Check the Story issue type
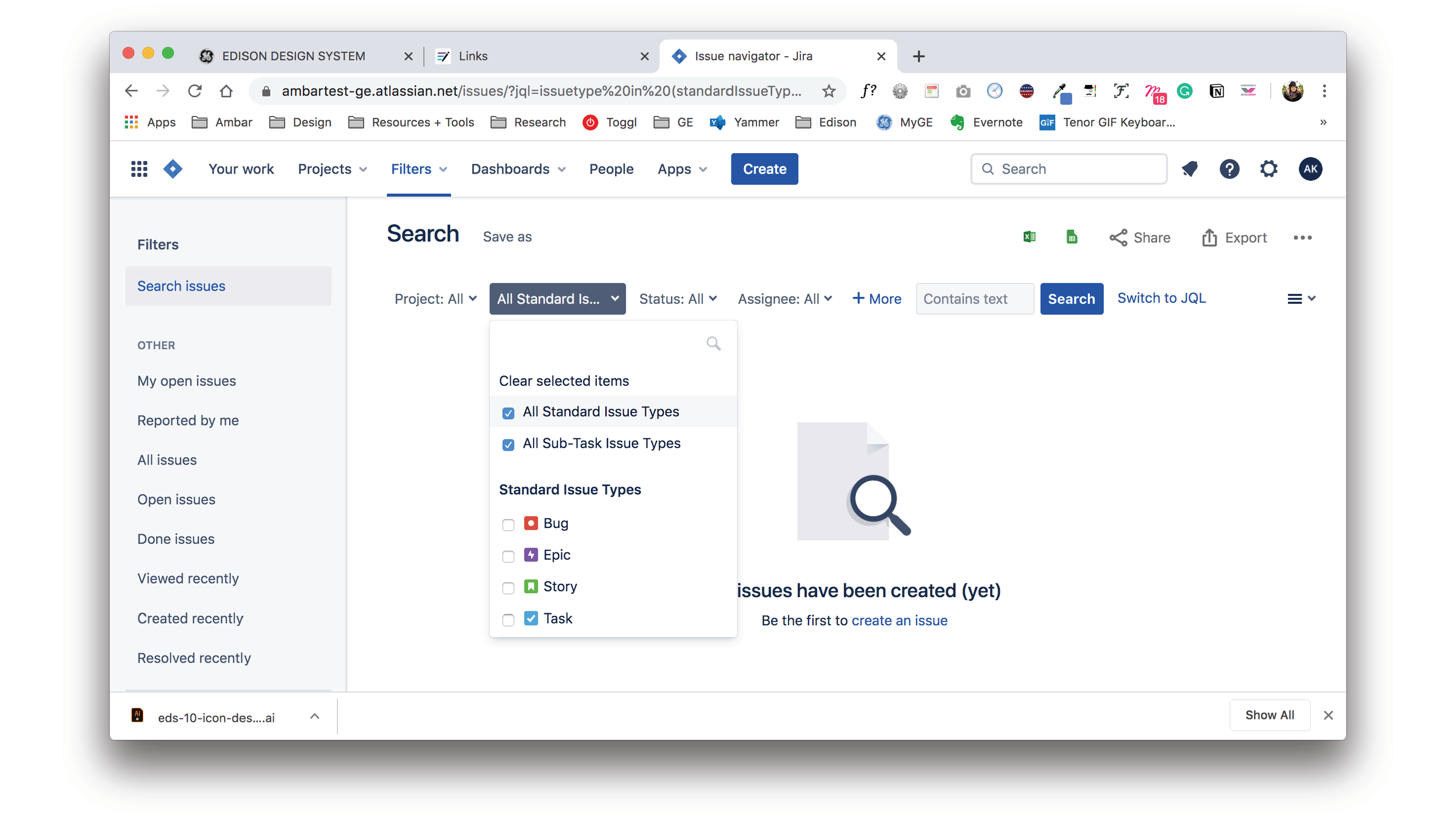The width and height of the screenshot is (1456, 819). click(x=508, y=587)
